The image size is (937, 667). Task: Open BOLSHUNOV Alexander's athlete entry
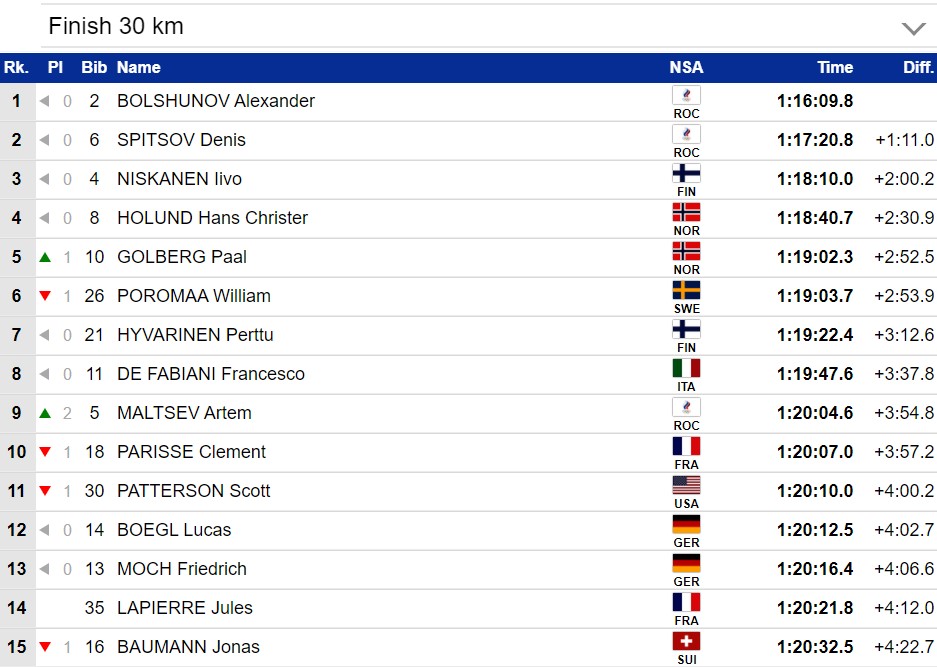coord(215,101)
